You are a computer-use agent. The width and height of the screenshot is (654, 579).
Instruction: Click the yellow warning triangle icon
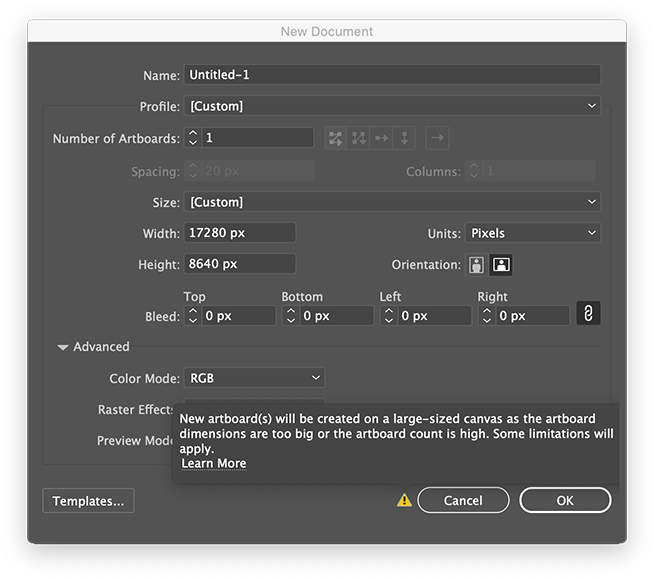coord(404,500)
